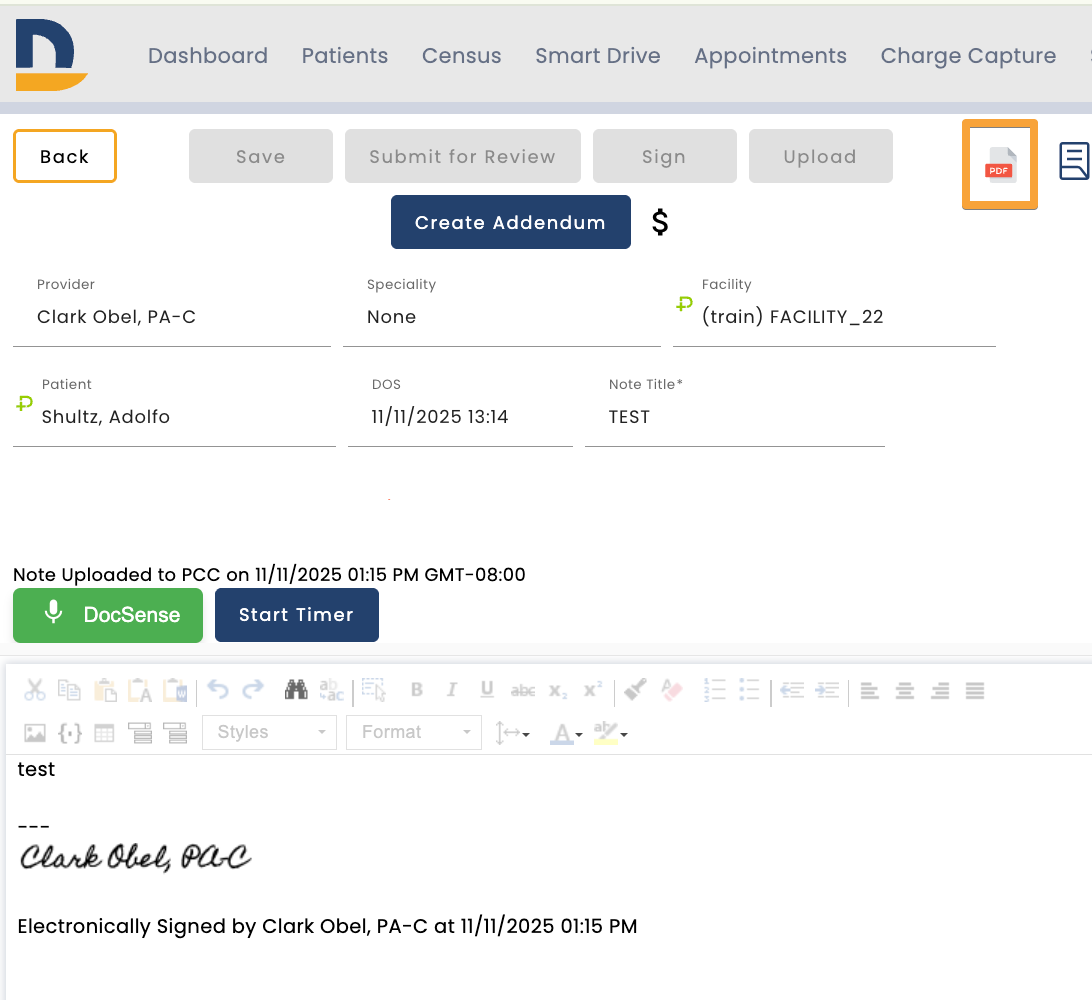
Task: Open the Census page
Action: 461,56
